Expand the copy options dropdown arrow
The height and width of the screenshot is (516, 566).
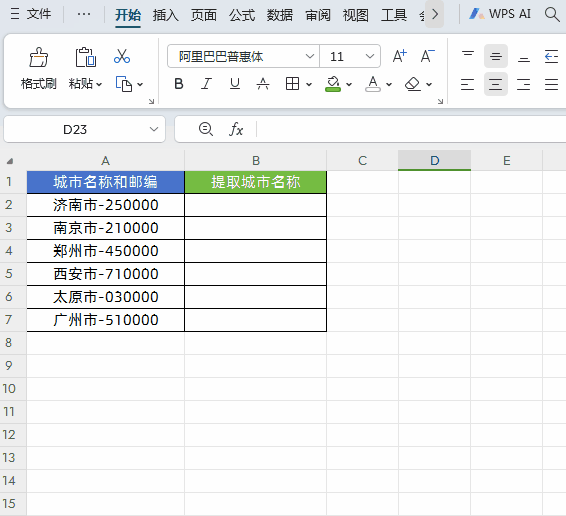pyautogui.click(x=140, y=84)
